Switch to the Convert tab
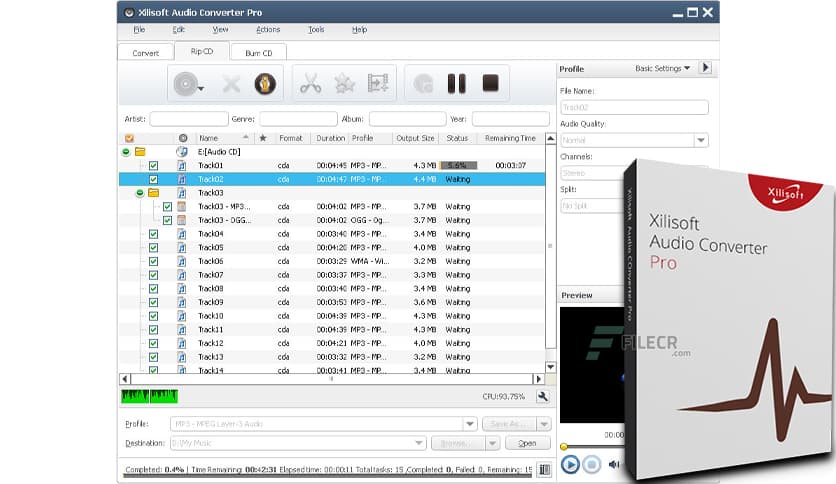This screenshot has height=484, width=836. click(146, 53)
